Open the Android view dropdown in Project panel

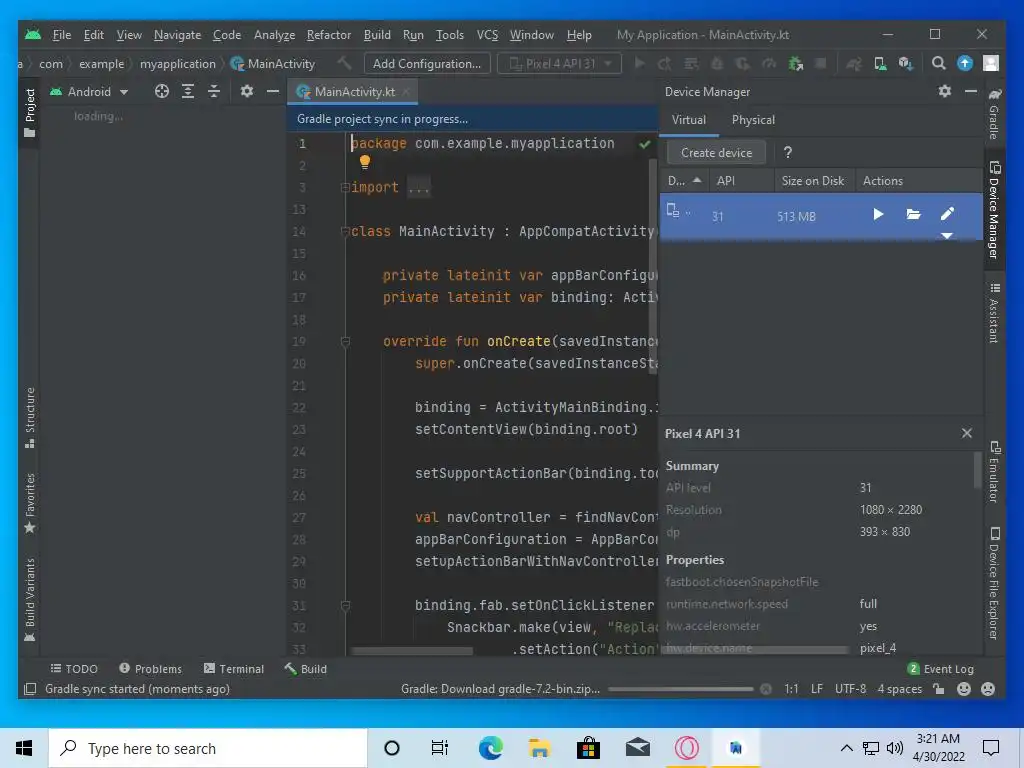point(89,91)
